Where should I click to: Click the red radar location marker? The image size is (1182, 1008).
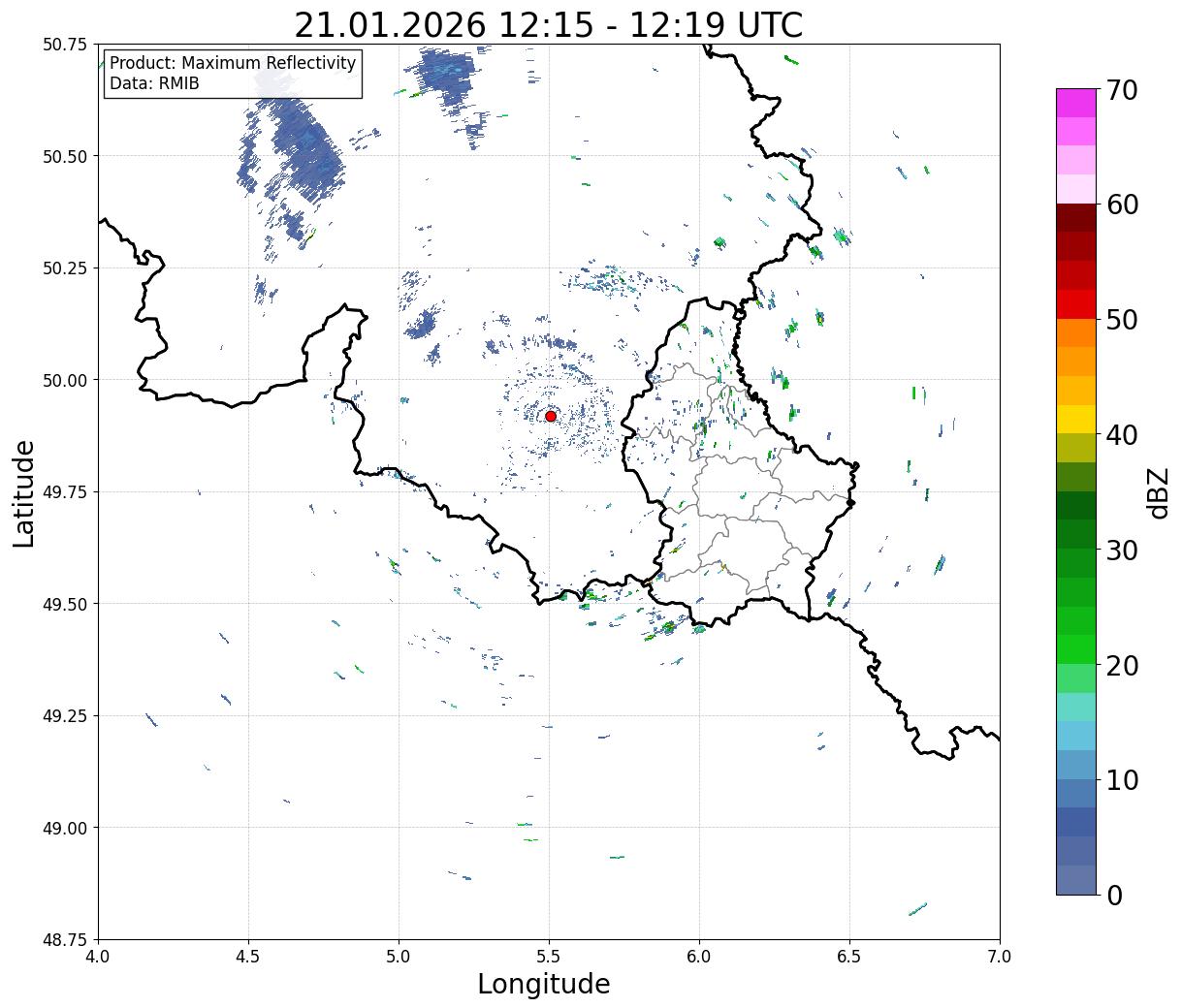[x=551, y=416]
